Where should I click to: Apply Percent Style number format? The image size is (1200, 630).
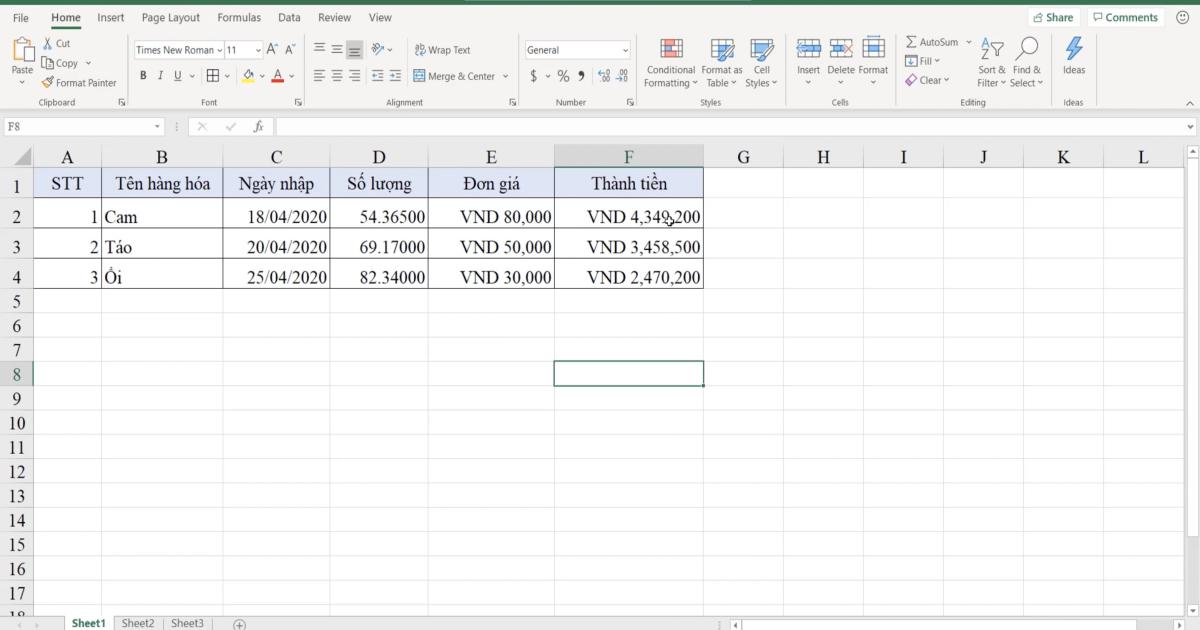pos(563,75)
